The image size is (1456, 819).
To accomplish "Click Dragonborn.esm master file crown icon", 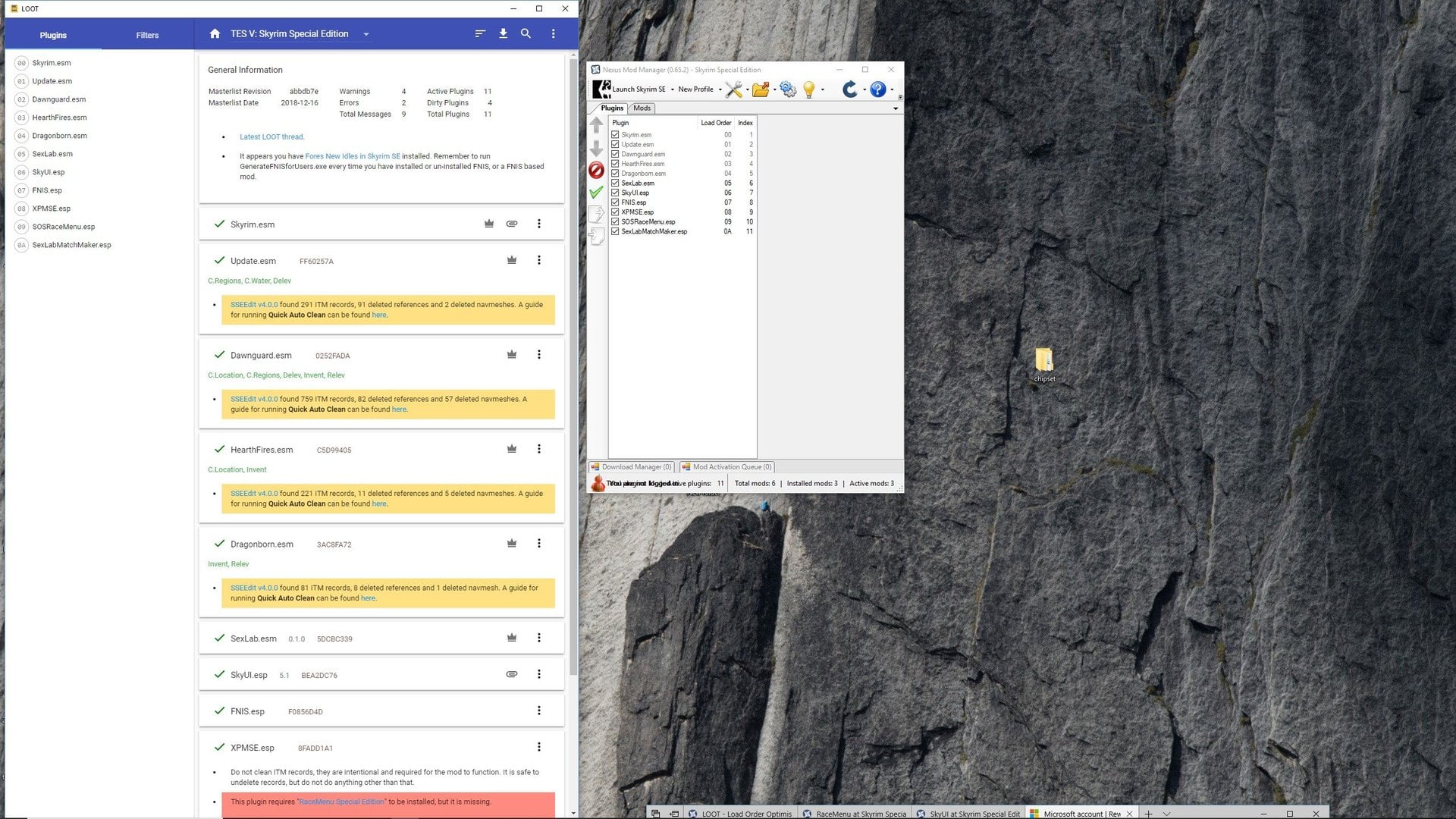I will click(x=512, y=543).
